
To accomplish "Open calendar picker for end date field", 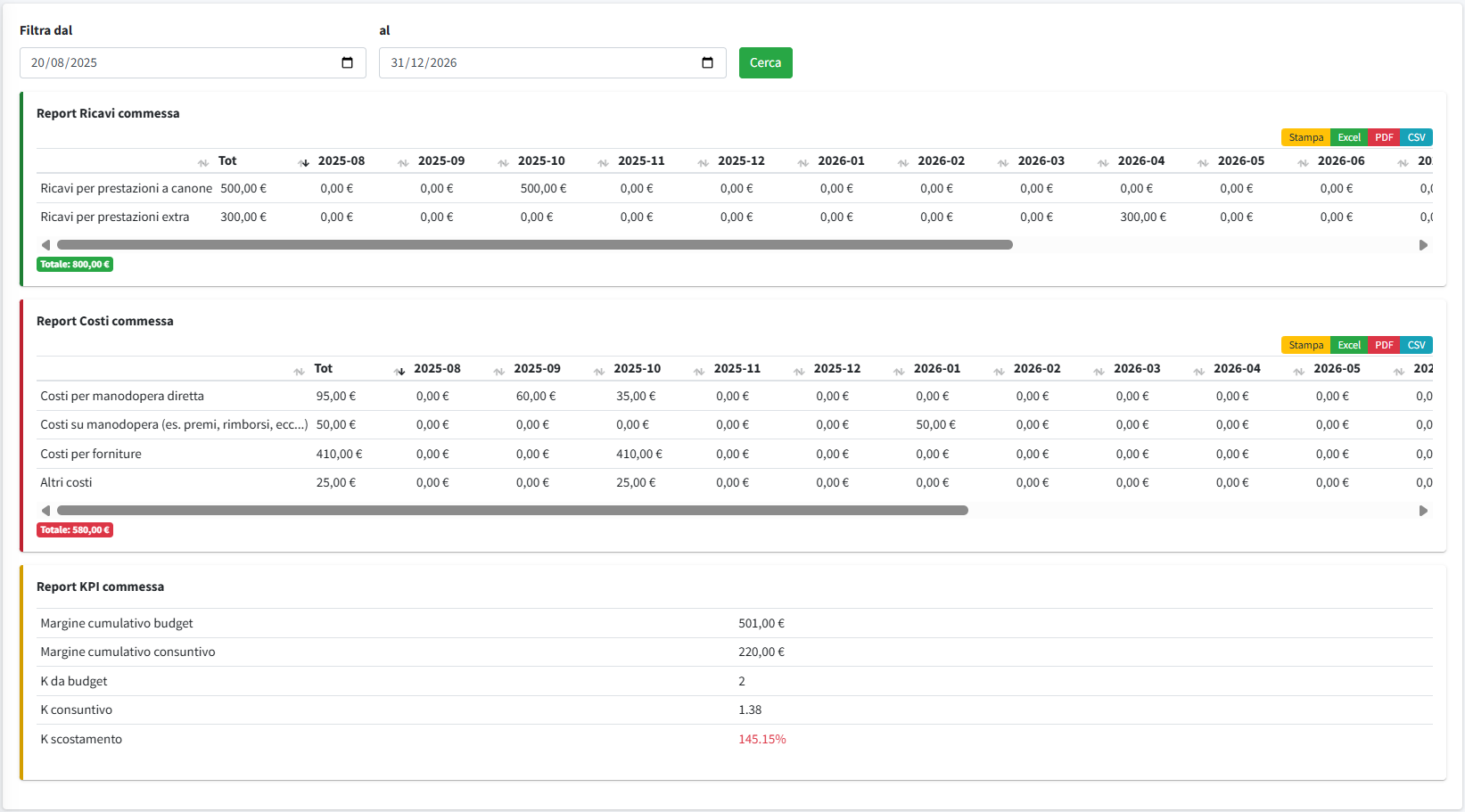I will click(x=707, y=62).
